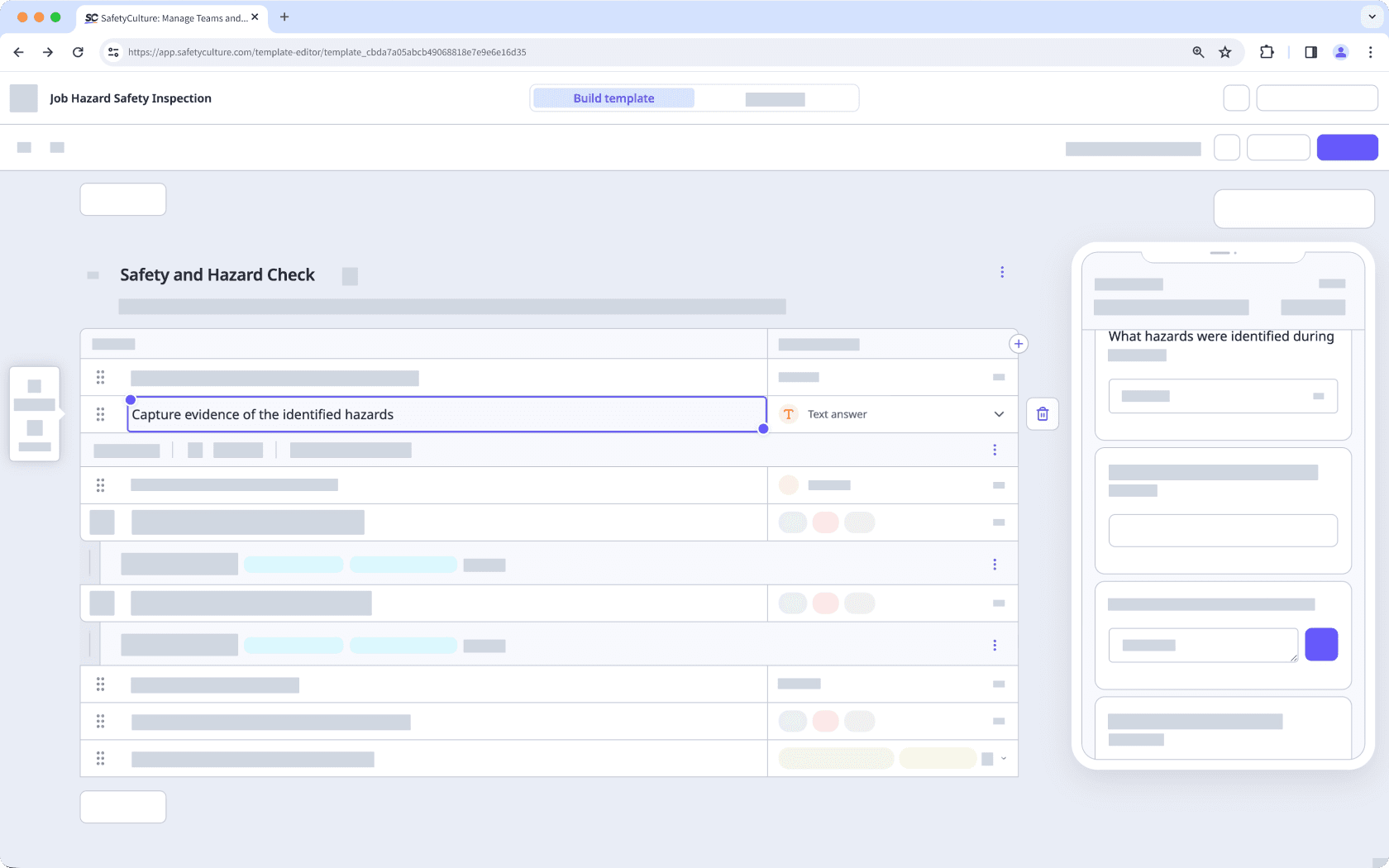Click the magnifier zoom icon in the address bar
Image resolution: width=1389 pixels, height=868 pixels.
pyautogui.click(x=1198, y=51)
